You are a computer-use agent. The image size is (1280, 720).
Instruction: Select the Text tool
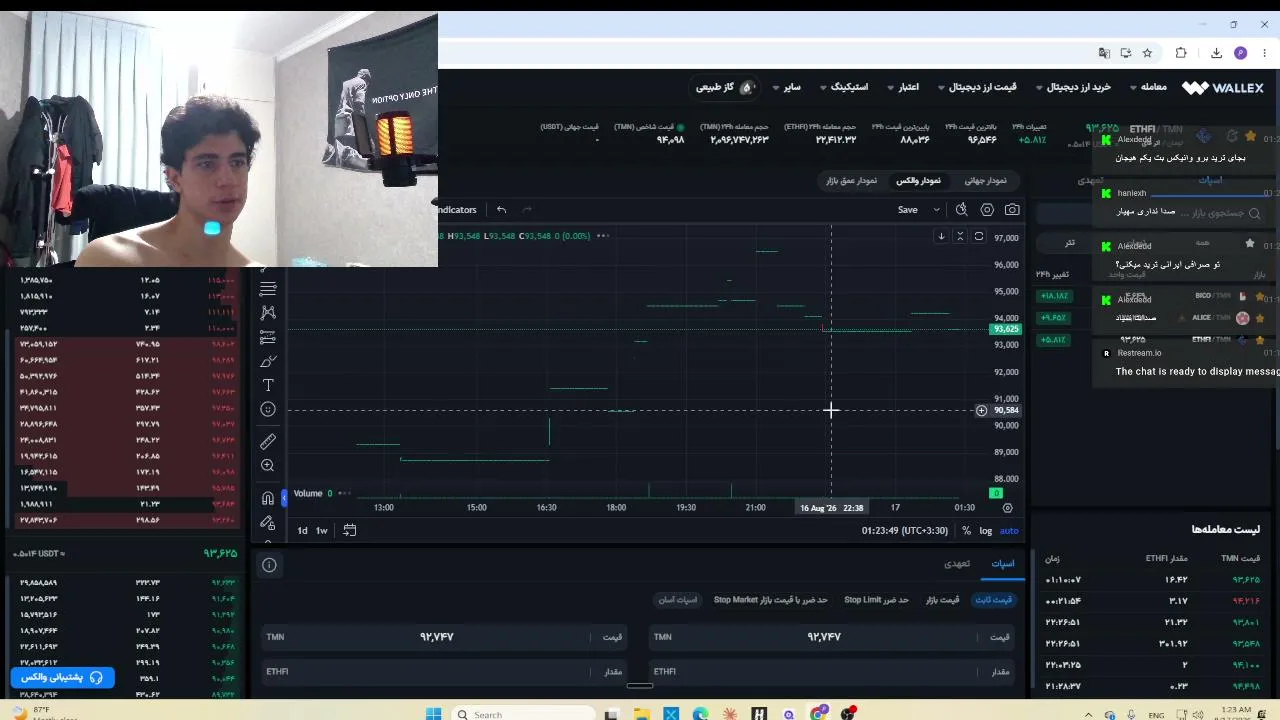268,385
